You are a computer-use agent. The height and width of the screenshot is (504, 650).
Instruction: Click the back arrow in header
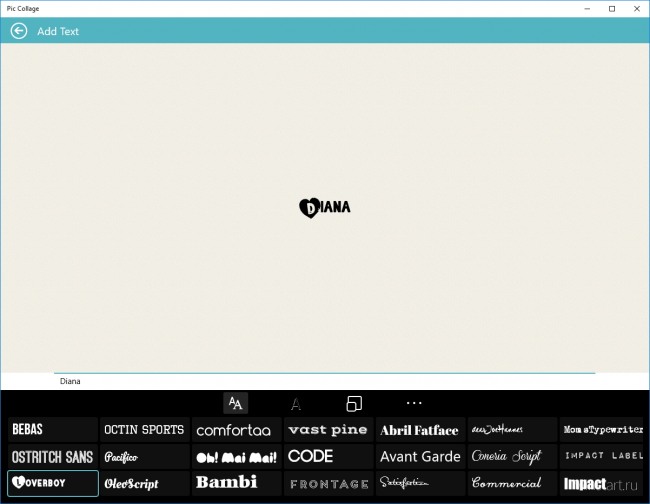[18, 31]
